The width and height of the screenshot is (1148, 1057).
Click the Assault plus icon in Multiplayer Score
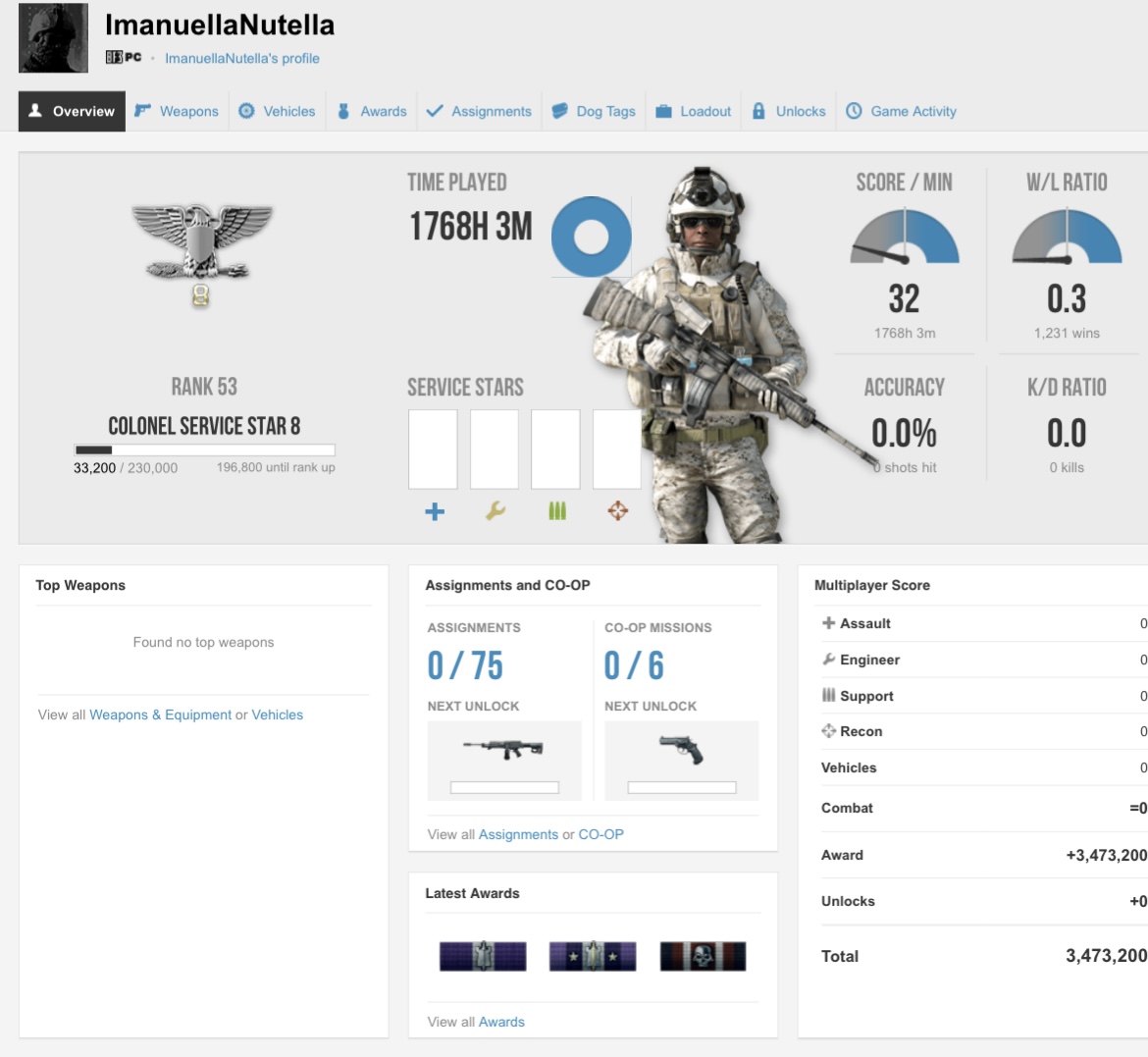click(x=828, y=623)
